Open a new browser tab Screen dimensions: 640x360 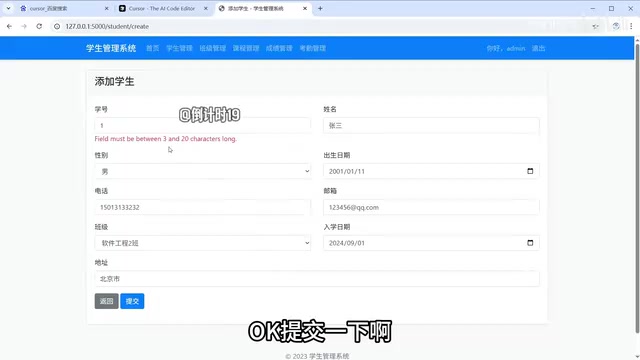[x=320, y=8]
